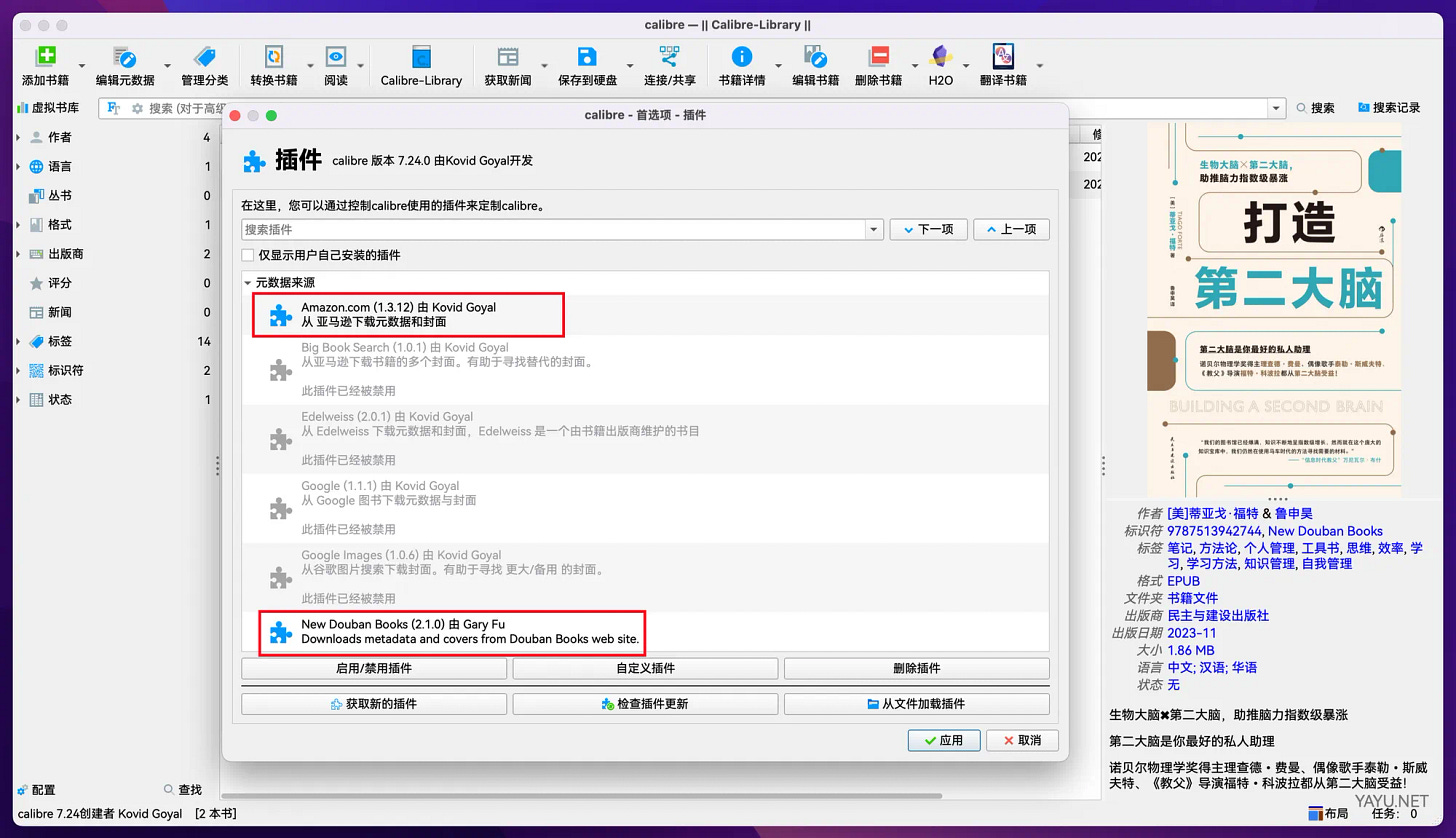Click the 应用 apply button
This screenshot has height=838, width=1456.
click(943, 740)
